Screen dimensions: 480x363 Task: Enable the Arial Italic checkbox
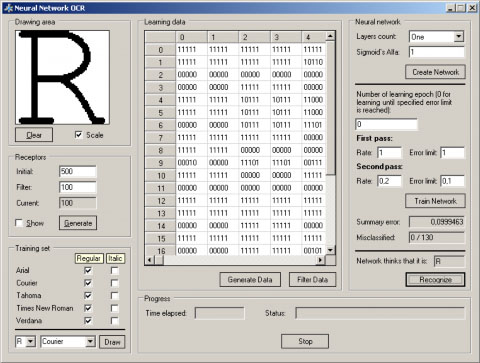(x=114, y=270)
